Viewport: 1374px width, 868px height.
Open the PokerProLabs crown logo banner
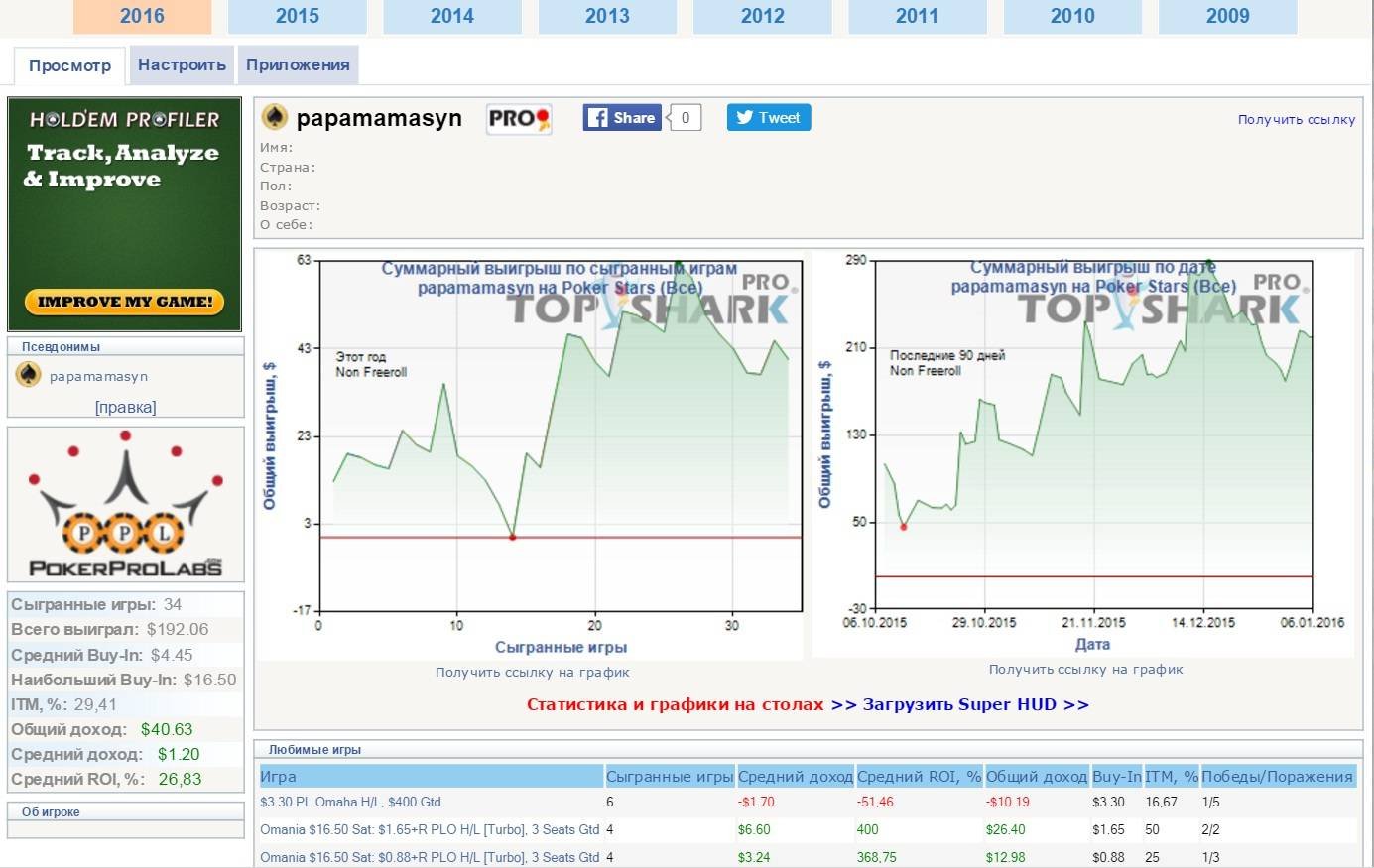tap(126, 505)
